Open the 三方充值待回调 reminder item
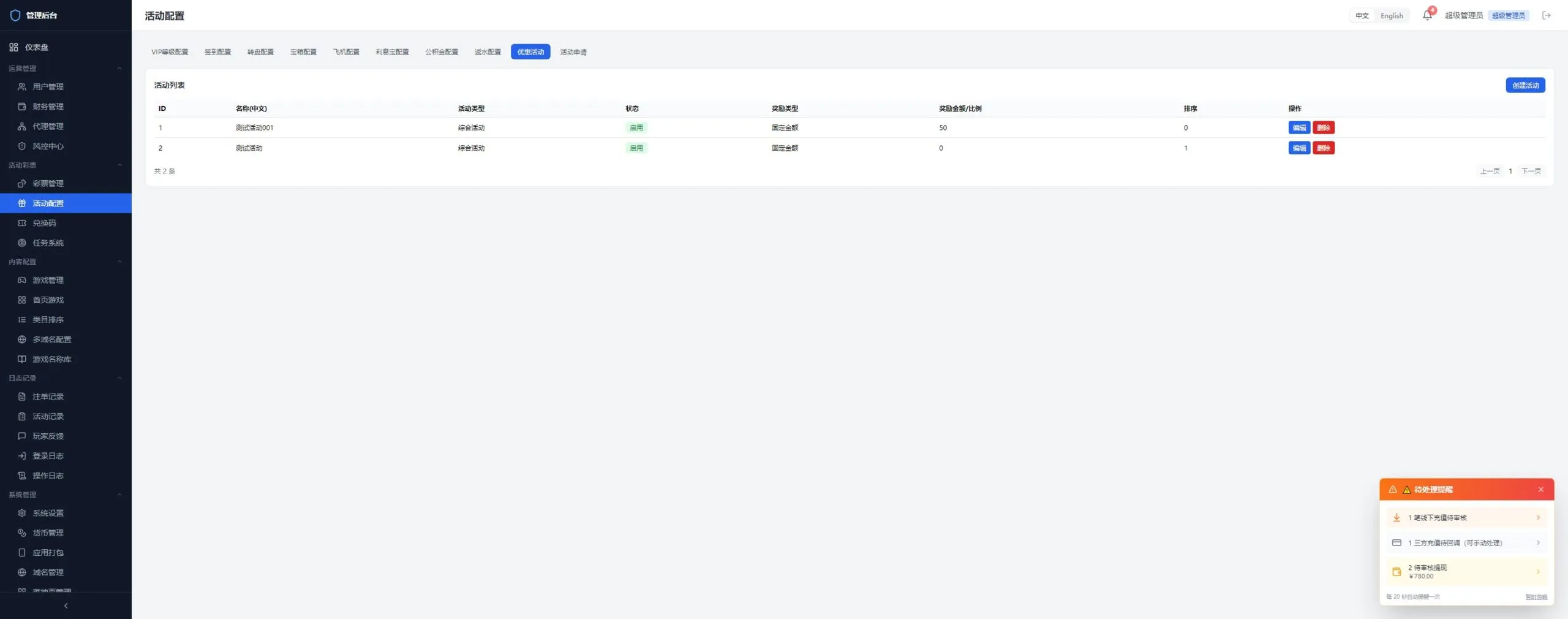The height and width of the screenshot is (619, 1568). click(1466, 543)
